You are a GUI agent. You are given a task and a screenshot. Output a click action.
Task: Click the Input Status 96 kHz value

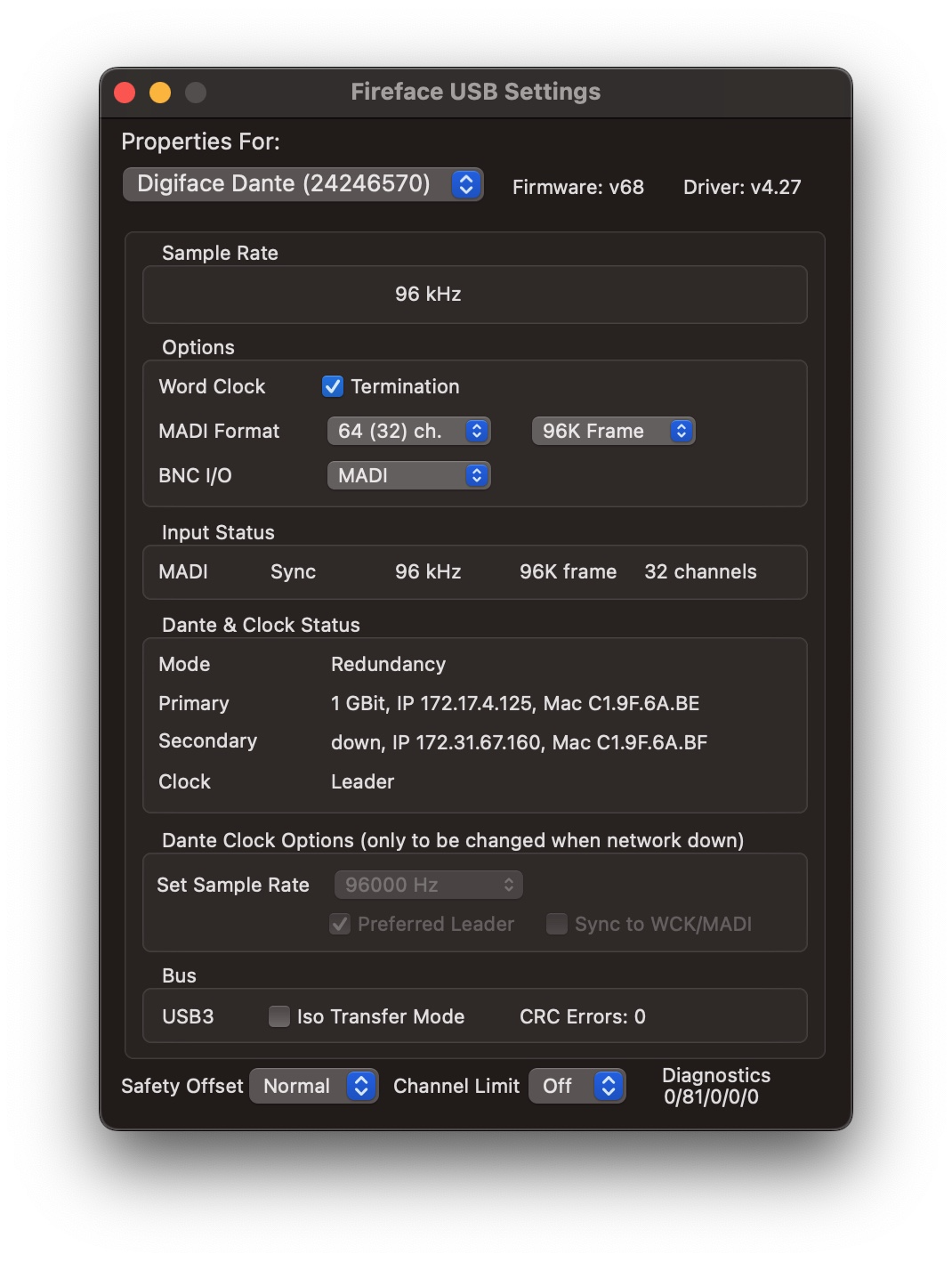(x=428, y=572)
